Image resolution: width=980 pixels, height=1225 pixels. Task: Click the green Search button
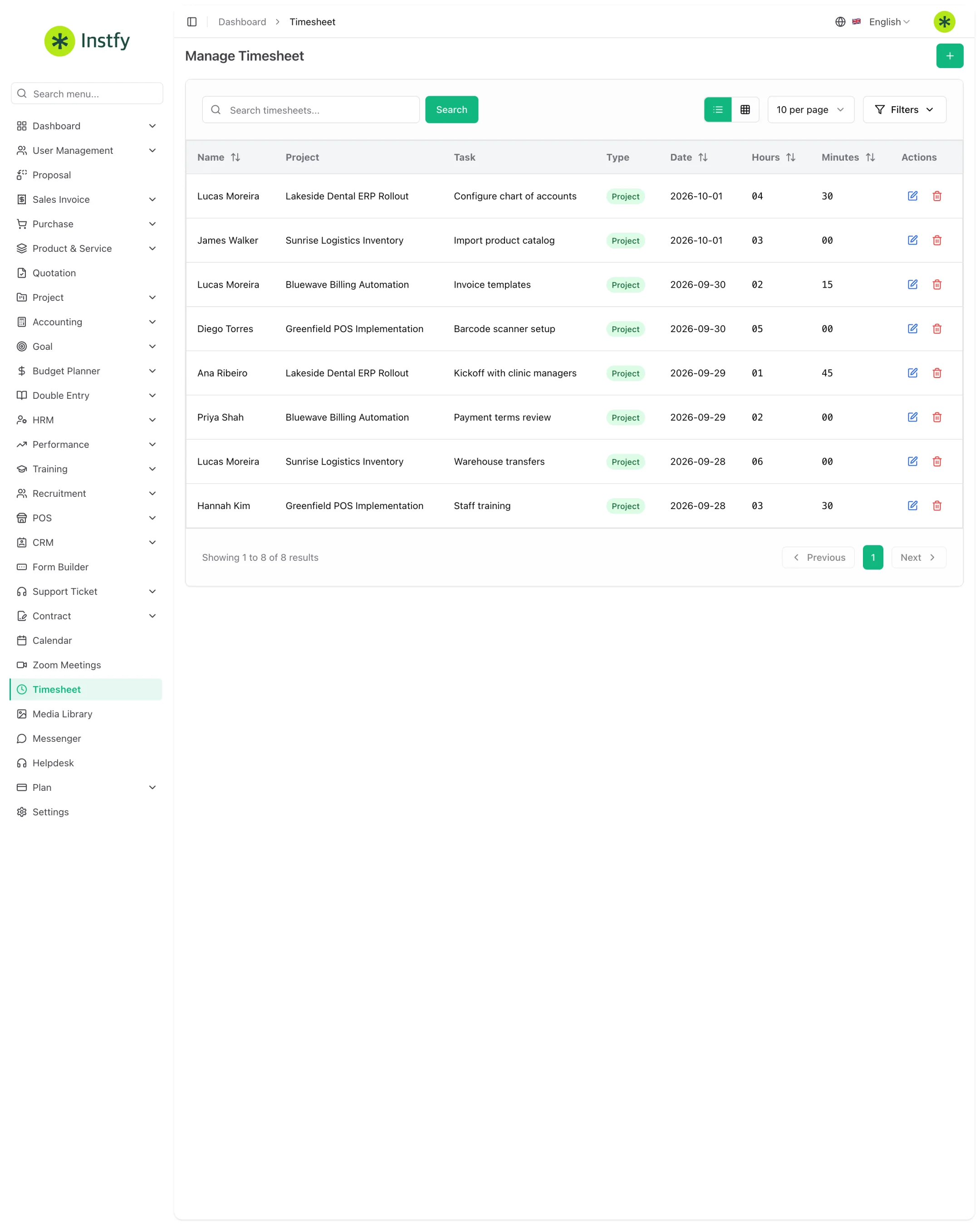click(451, 110)
